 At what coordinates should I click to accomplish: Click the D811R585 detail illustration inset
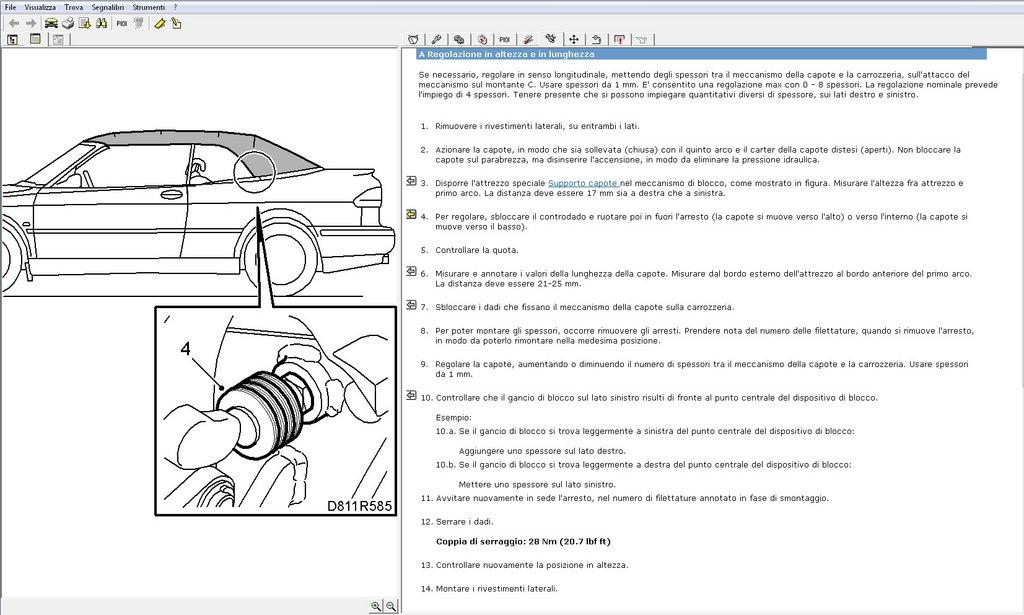pos(276,411)
